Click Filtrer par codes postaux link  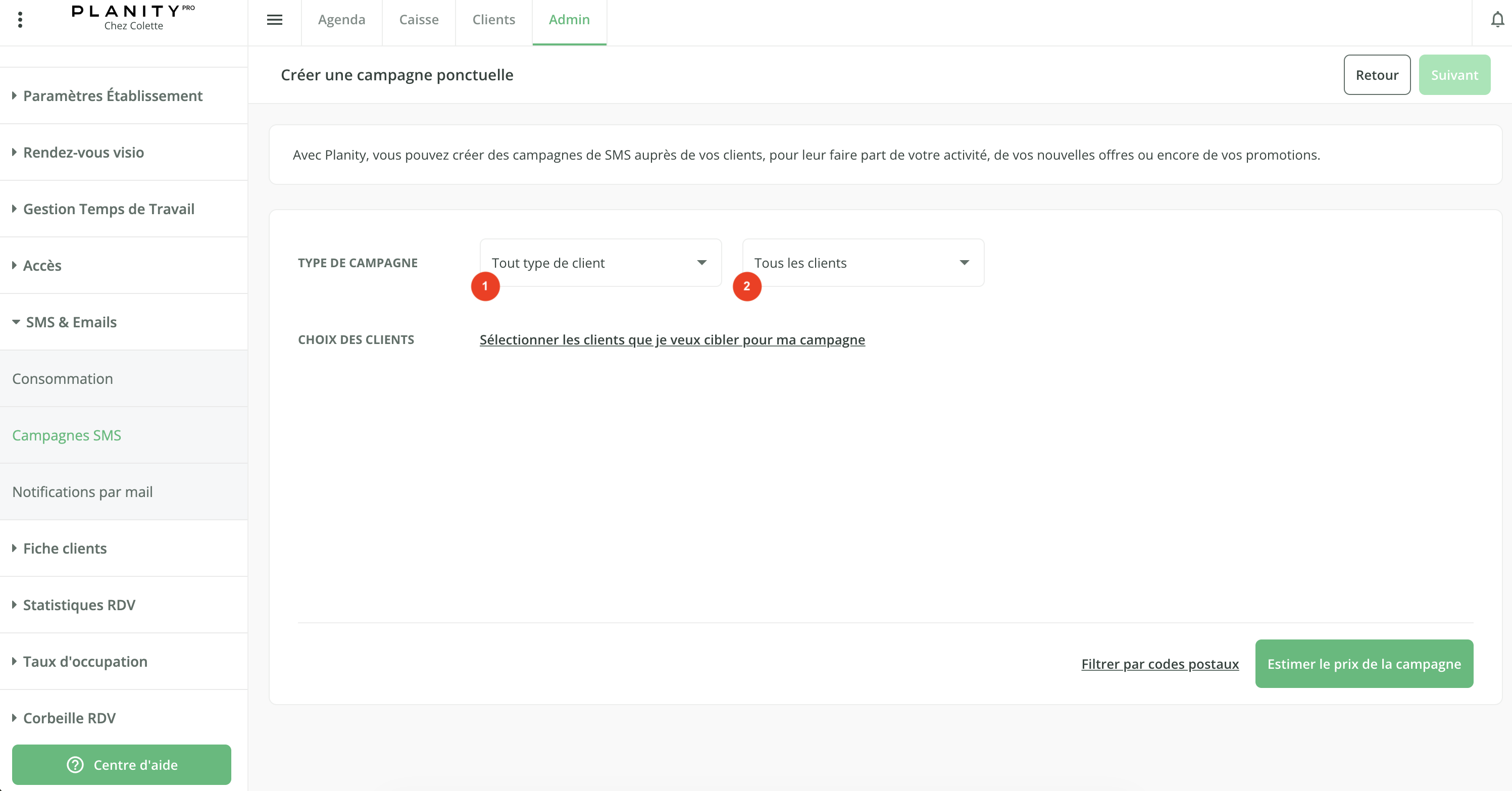coord(1159,664)
